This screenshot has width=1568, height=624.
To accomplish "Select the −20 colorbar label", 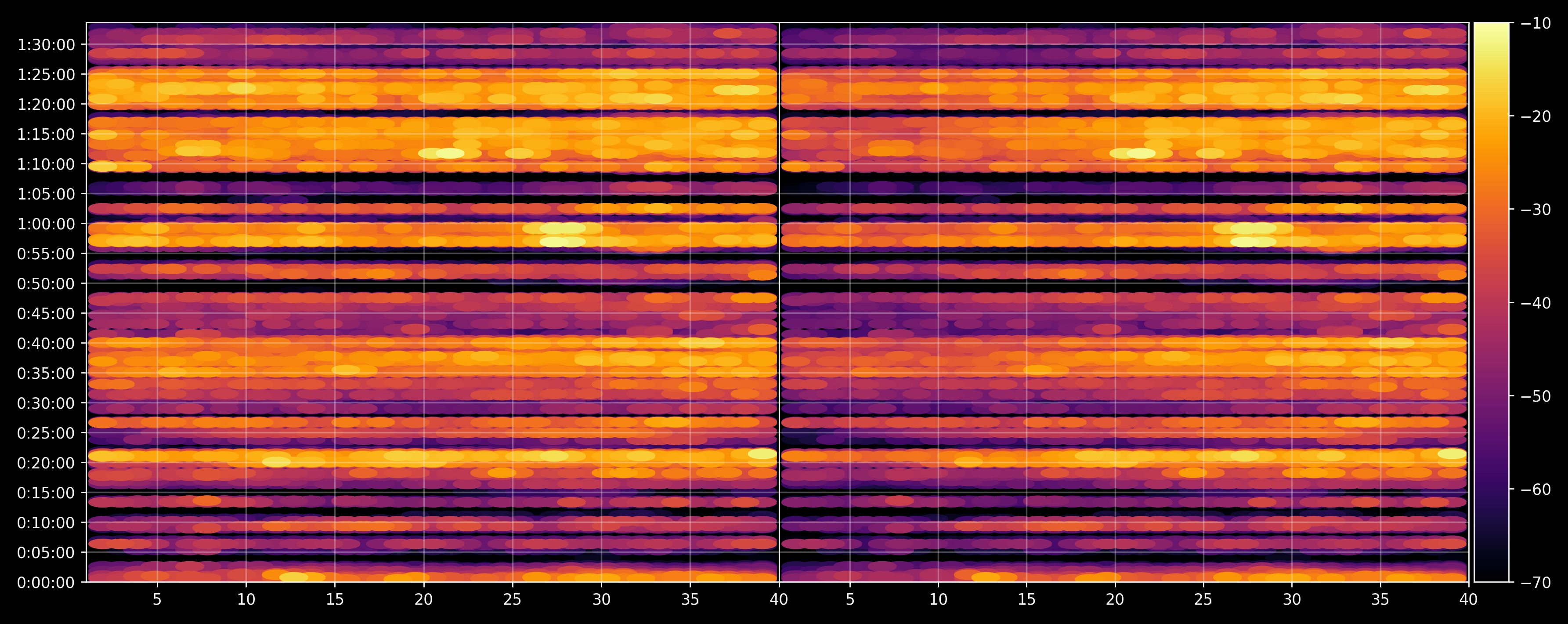I will pyautogui.click(x=1536, y=116).
